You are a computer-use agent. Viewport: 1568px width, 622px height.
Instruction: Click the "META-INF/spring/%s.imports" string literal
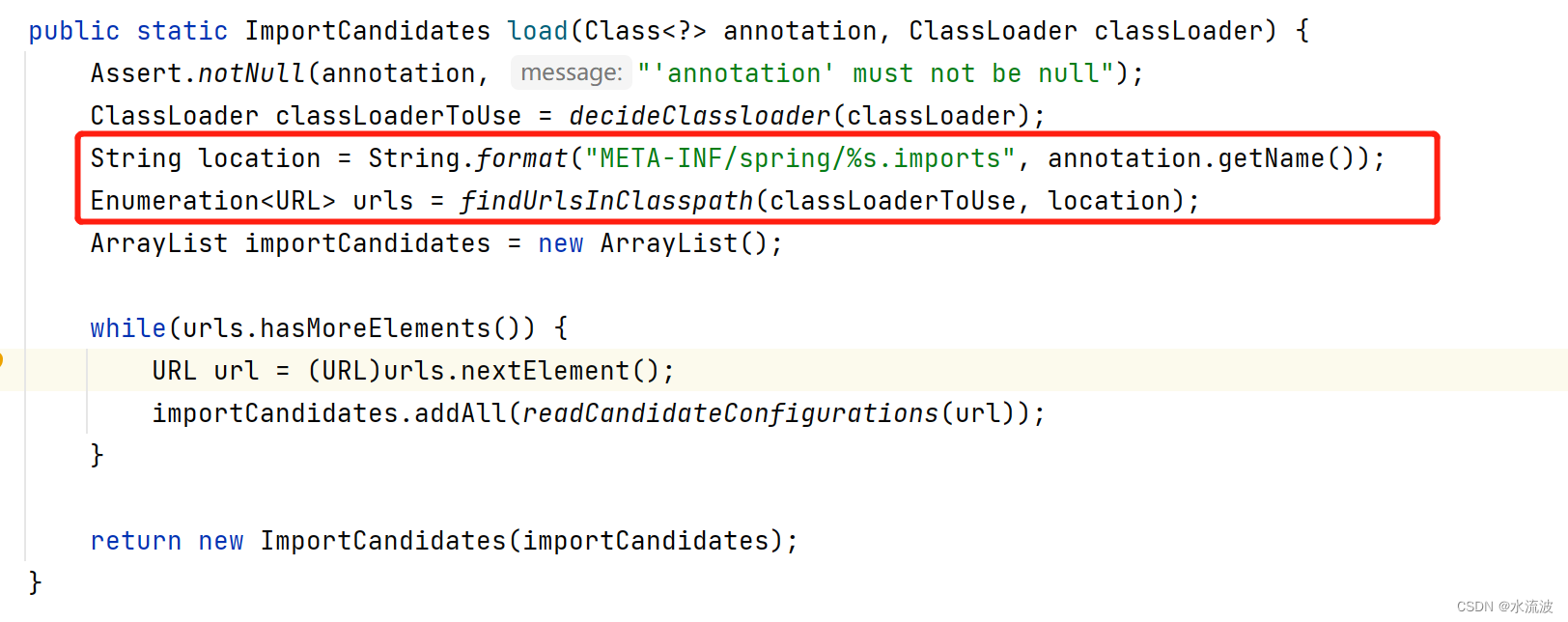[800, 158]
